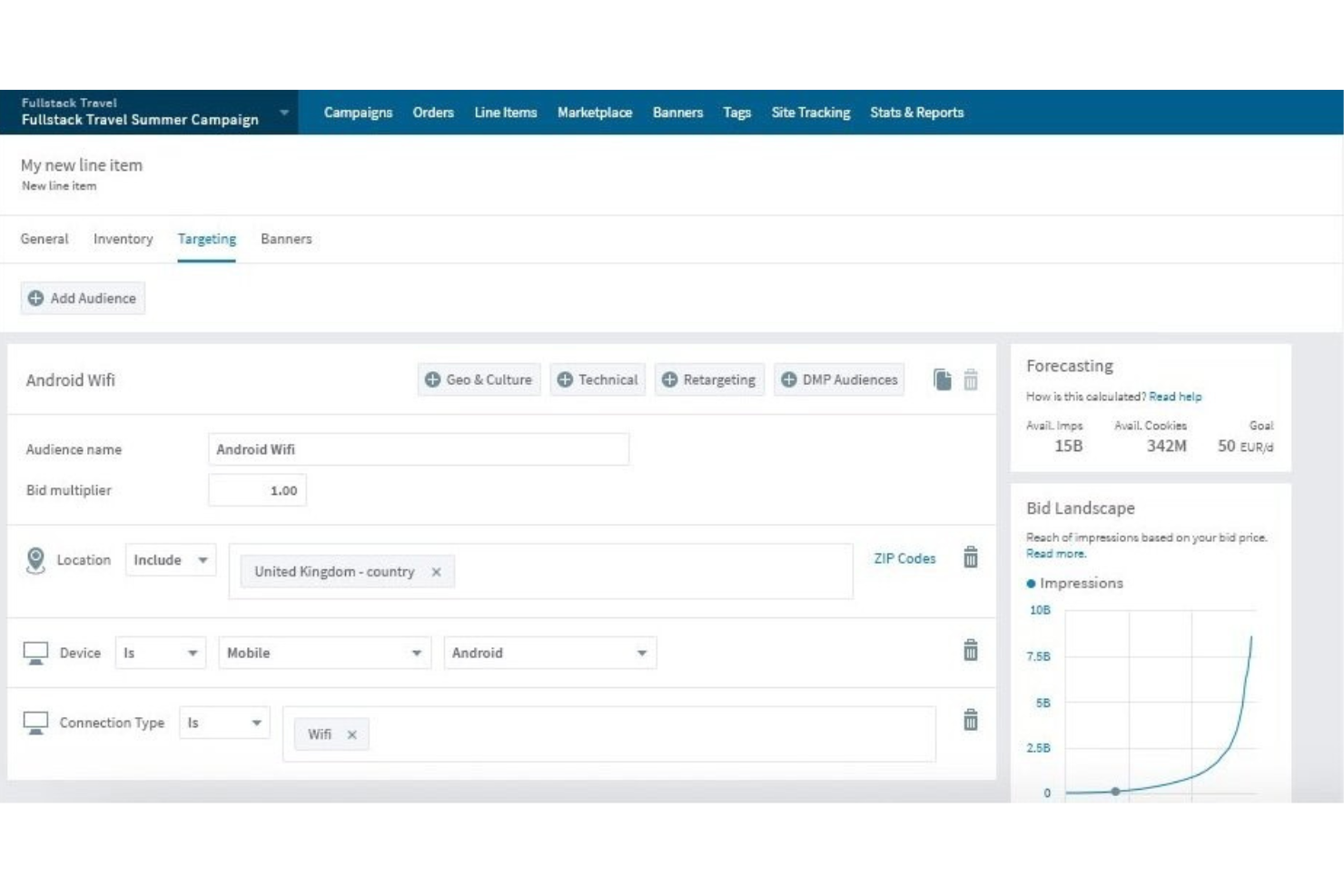Screen dimensions: 1344x896
Task: Delete the Device targeting rule
Action: (972, 650)
